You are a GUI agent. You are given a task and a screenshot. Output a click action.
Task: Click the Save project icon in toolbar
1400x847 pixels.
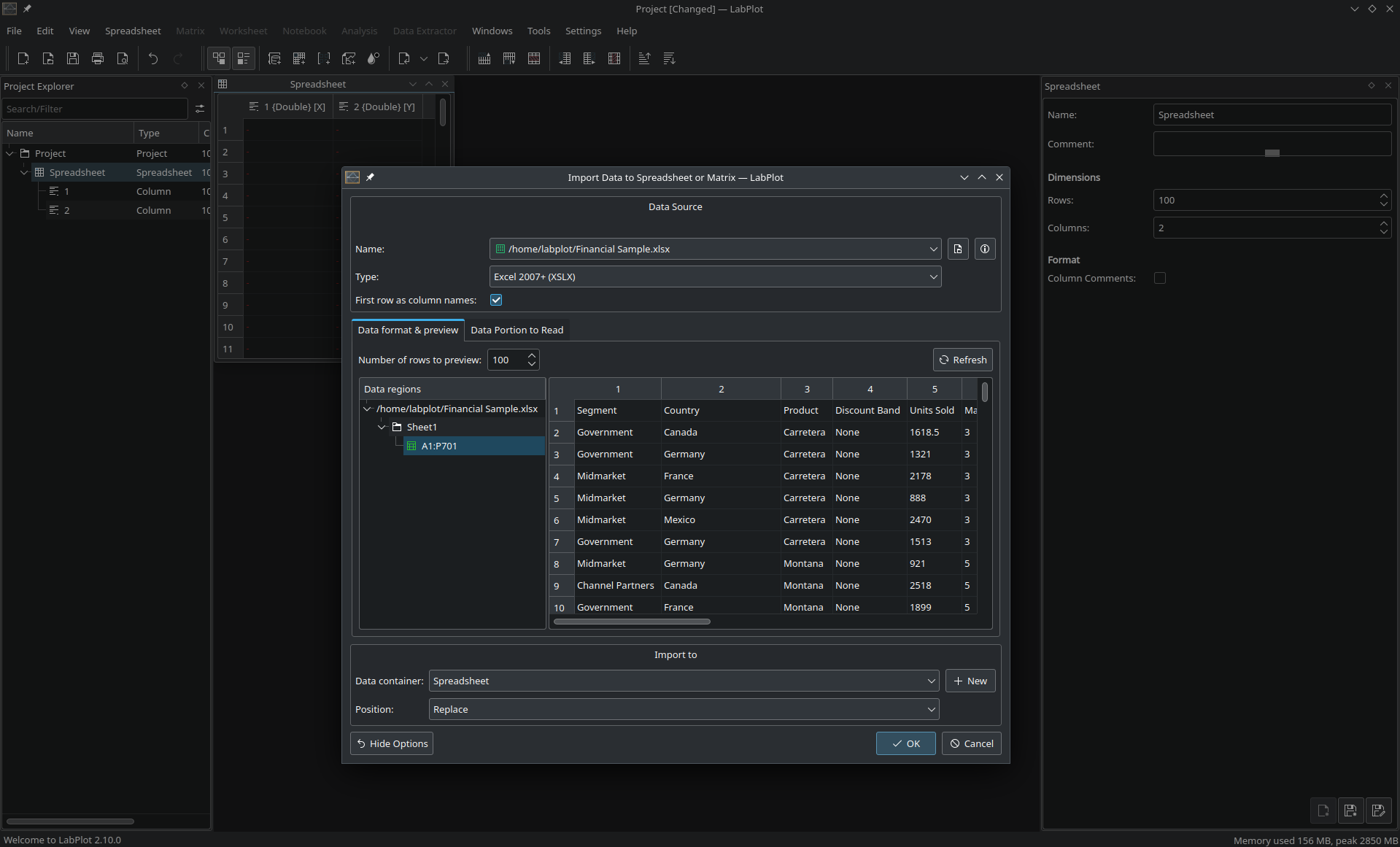(73, 58)
